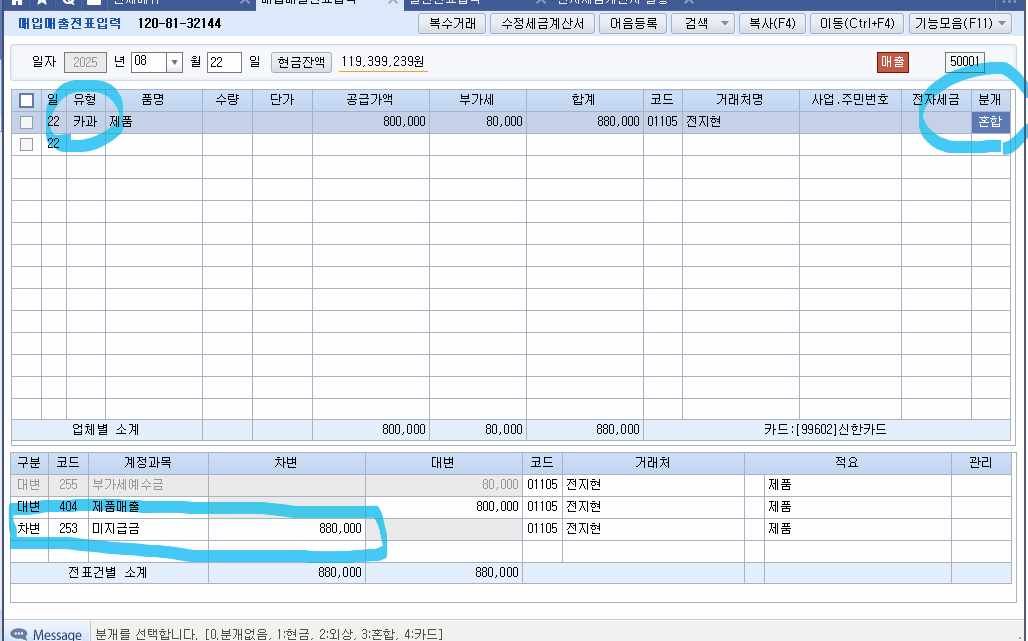The height and width of the screenshot is (641, 1028).
Task: Click the 전자세금 column header
Action: pos(936,100)
